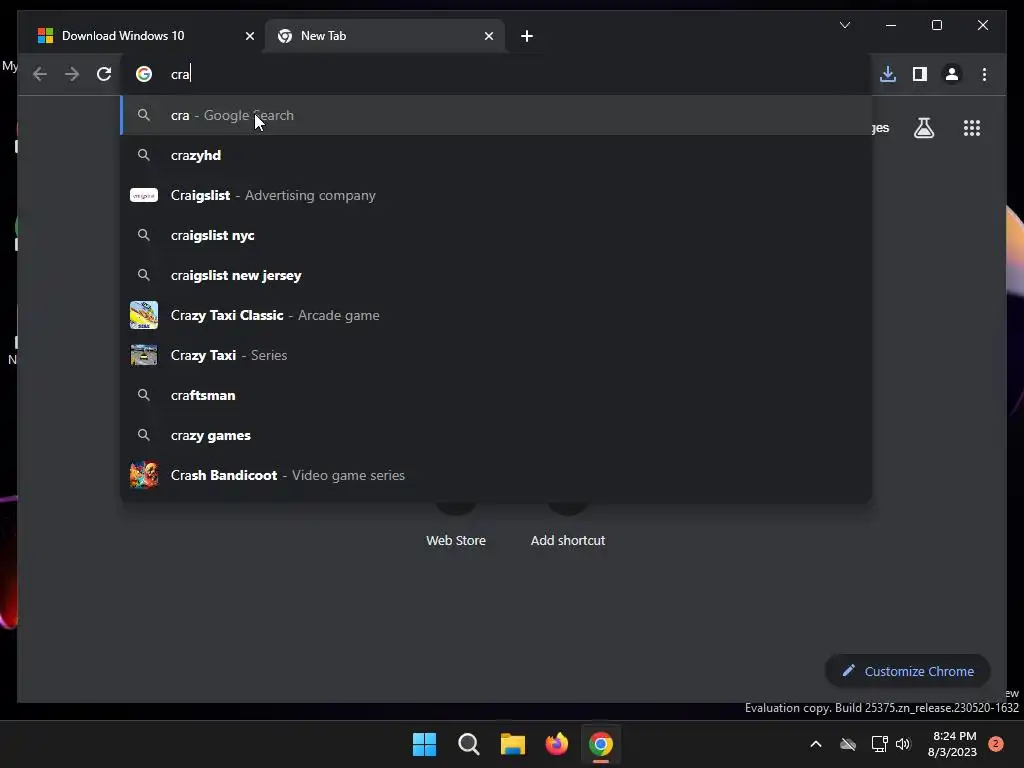The height and width of the screenshot is (768, 1024).
Task: Open the volume speaker icon
Action: coord(903,744)
